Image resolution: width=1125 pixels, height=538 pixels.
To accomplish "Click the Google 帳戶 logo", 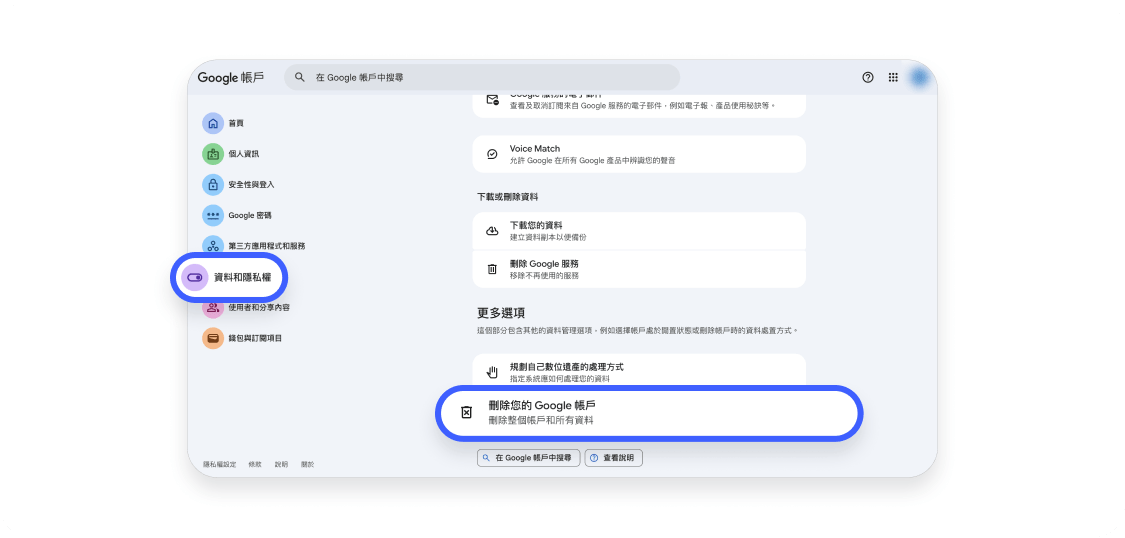I will click(230, 77).
